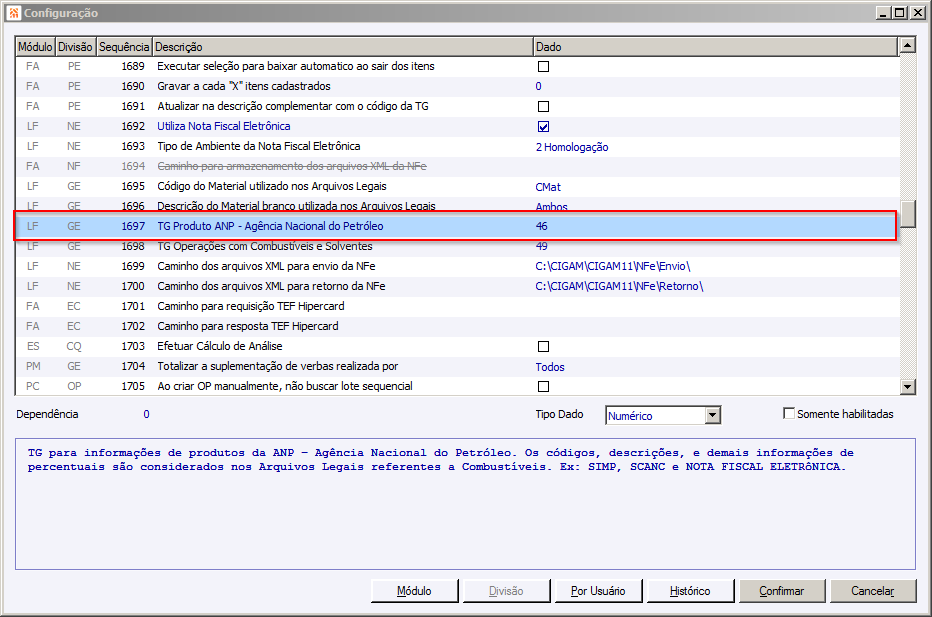Open Por Usuário settings button
This screenshot has width=932, height=617.
pyautogui.click(x=598, y=591)
